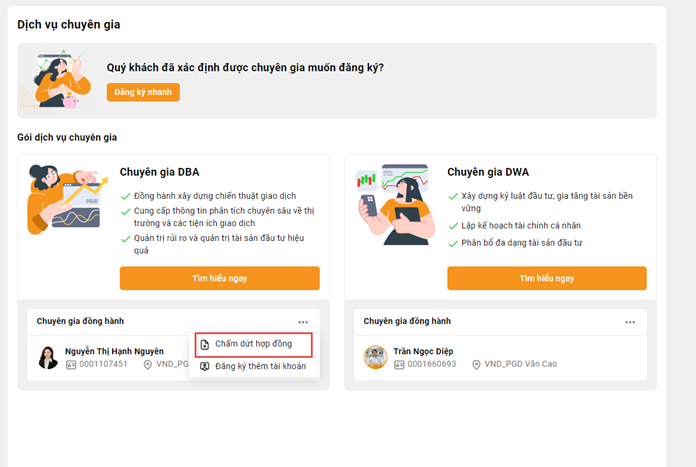Select Chấm dứt hợp đồng menu entry
This screenshot has width=696, height=467.
(253, 344)
